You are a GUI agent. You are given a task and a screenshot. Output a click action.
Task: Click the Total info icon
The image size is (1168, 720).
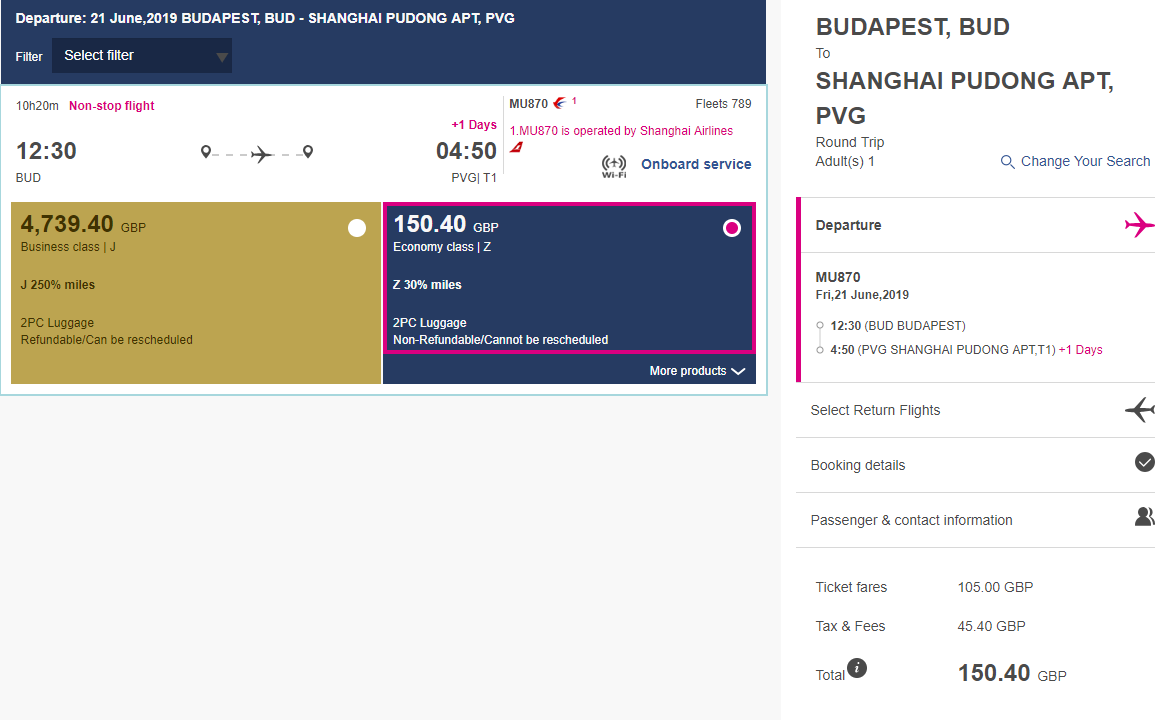[x=857, y=668]
